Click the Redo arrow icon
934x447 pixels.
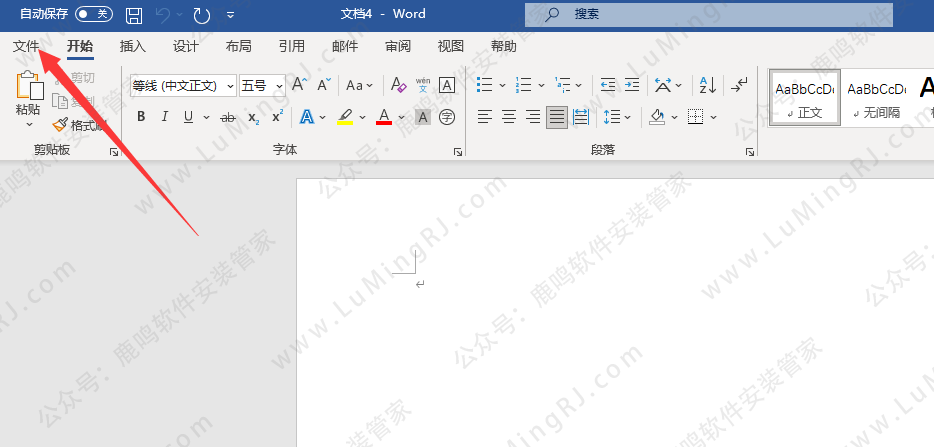tap(202, 15)
